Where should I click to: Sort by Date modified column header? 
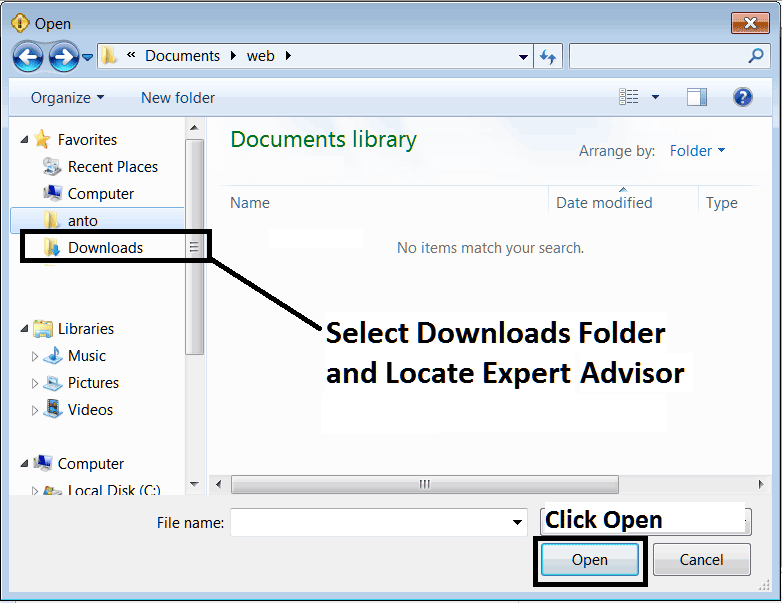(x=604, y=203)
